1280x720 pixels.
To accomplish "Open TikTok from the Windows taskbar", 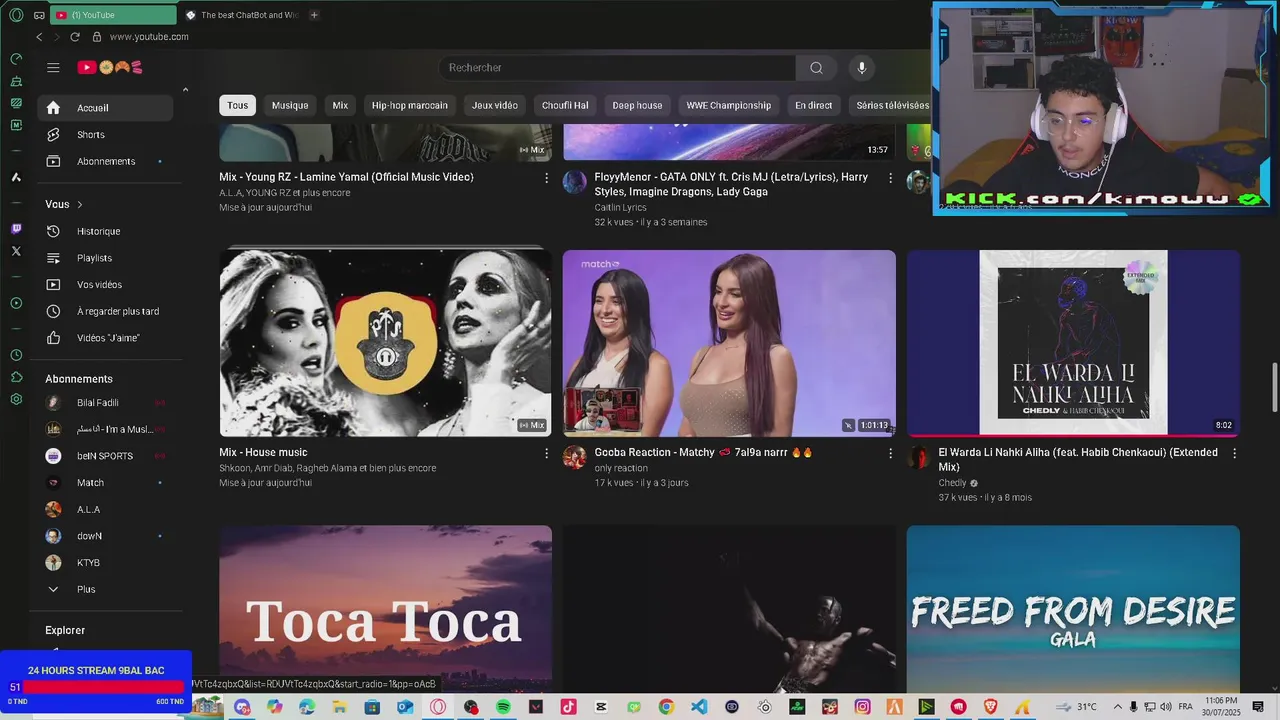I will tap(568, 707).
